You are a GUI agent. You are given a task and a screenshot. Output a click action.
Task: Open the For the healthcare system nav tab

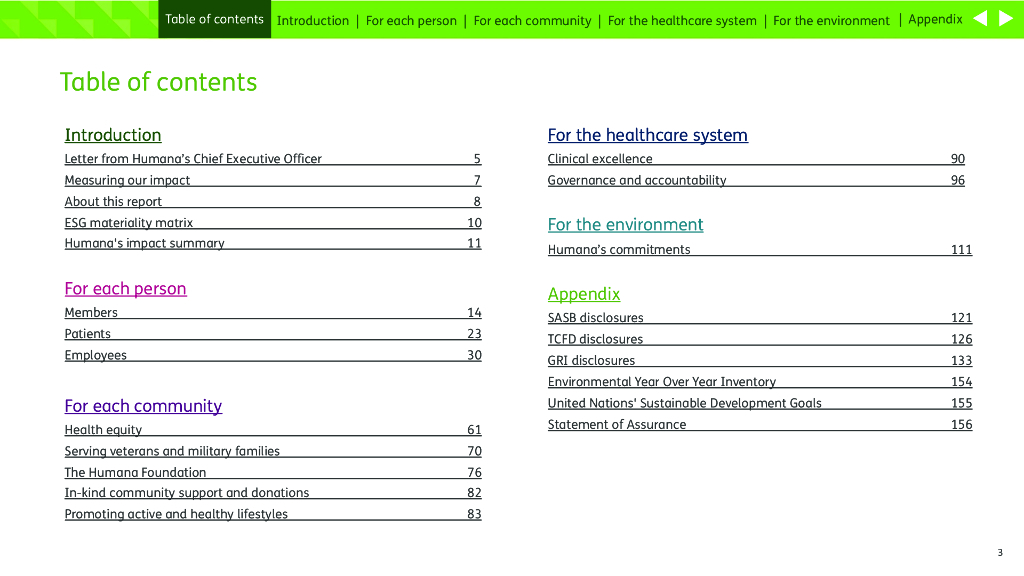point(682,20)
